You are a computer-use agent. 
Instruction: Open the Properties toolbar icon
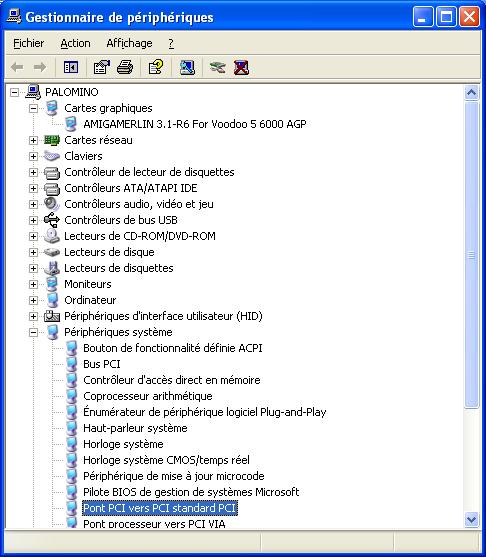[102, 67]
